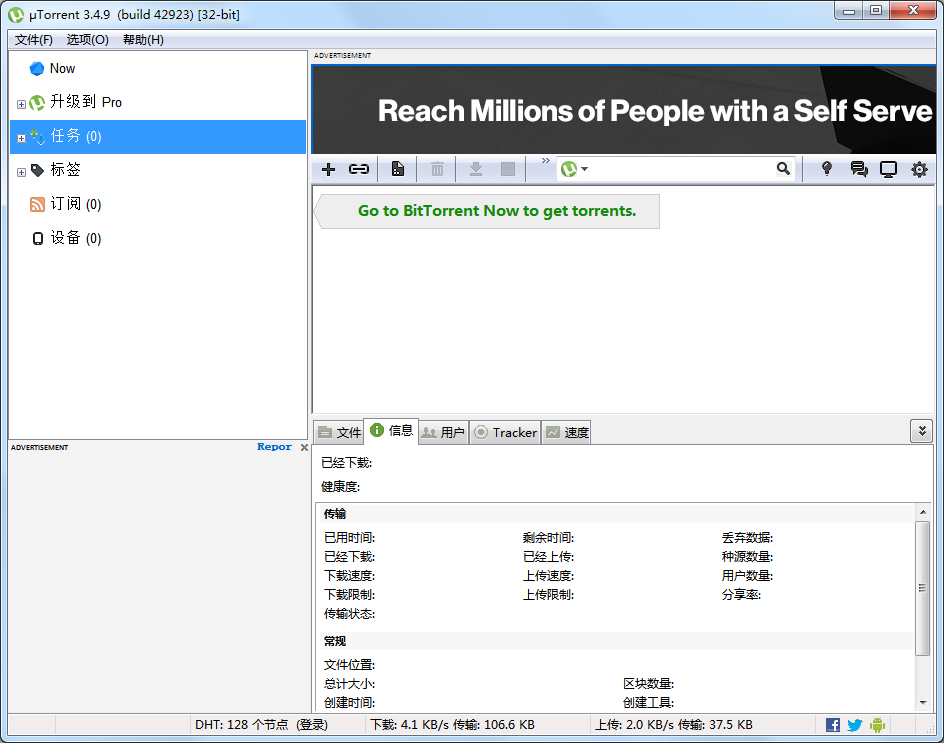Click the Stop torrent icon
This screenshot has width=944, height=743.
point(507,169)
